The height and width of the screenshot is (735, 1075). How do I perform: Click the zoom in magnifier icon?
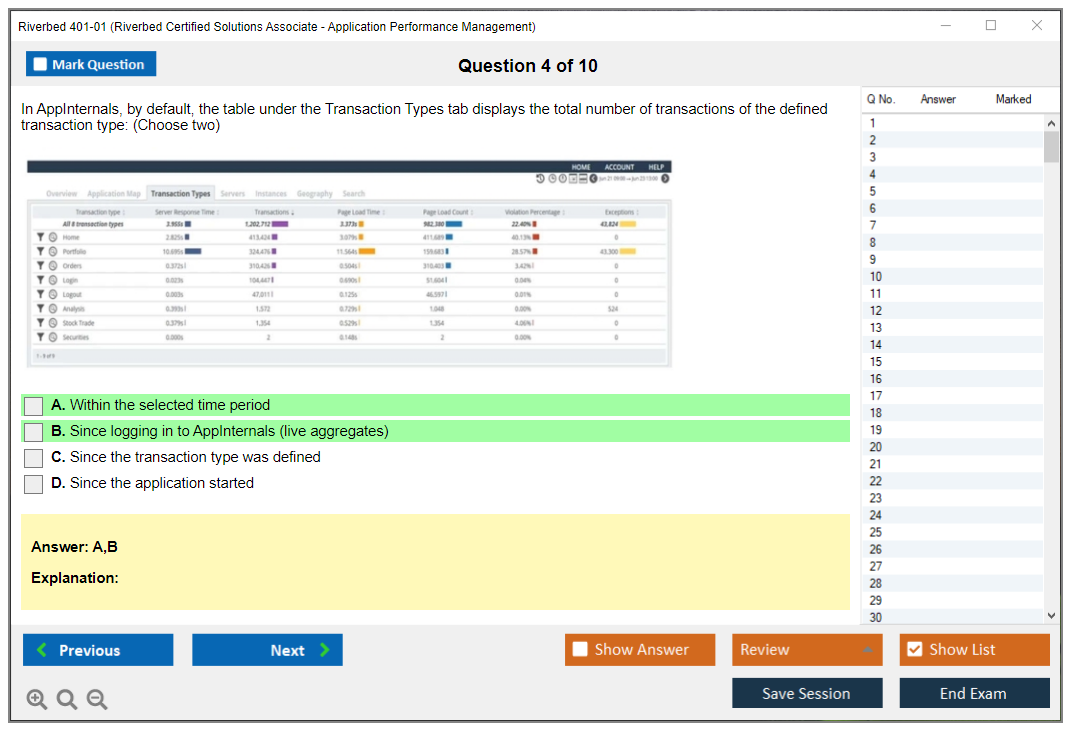[36, 700]
